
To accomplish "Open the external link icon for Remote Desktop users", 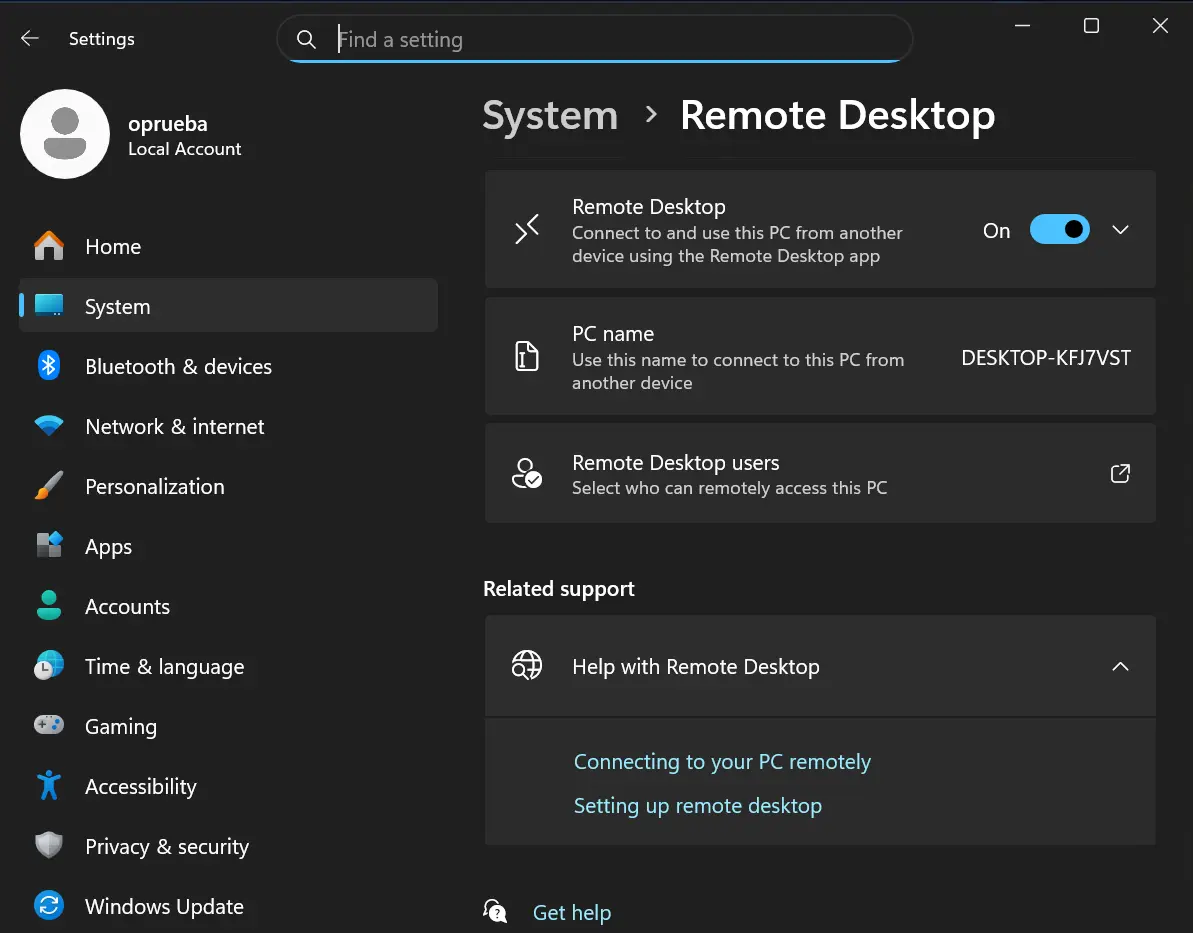I will pyautogui.click(x=1120, y=474).
